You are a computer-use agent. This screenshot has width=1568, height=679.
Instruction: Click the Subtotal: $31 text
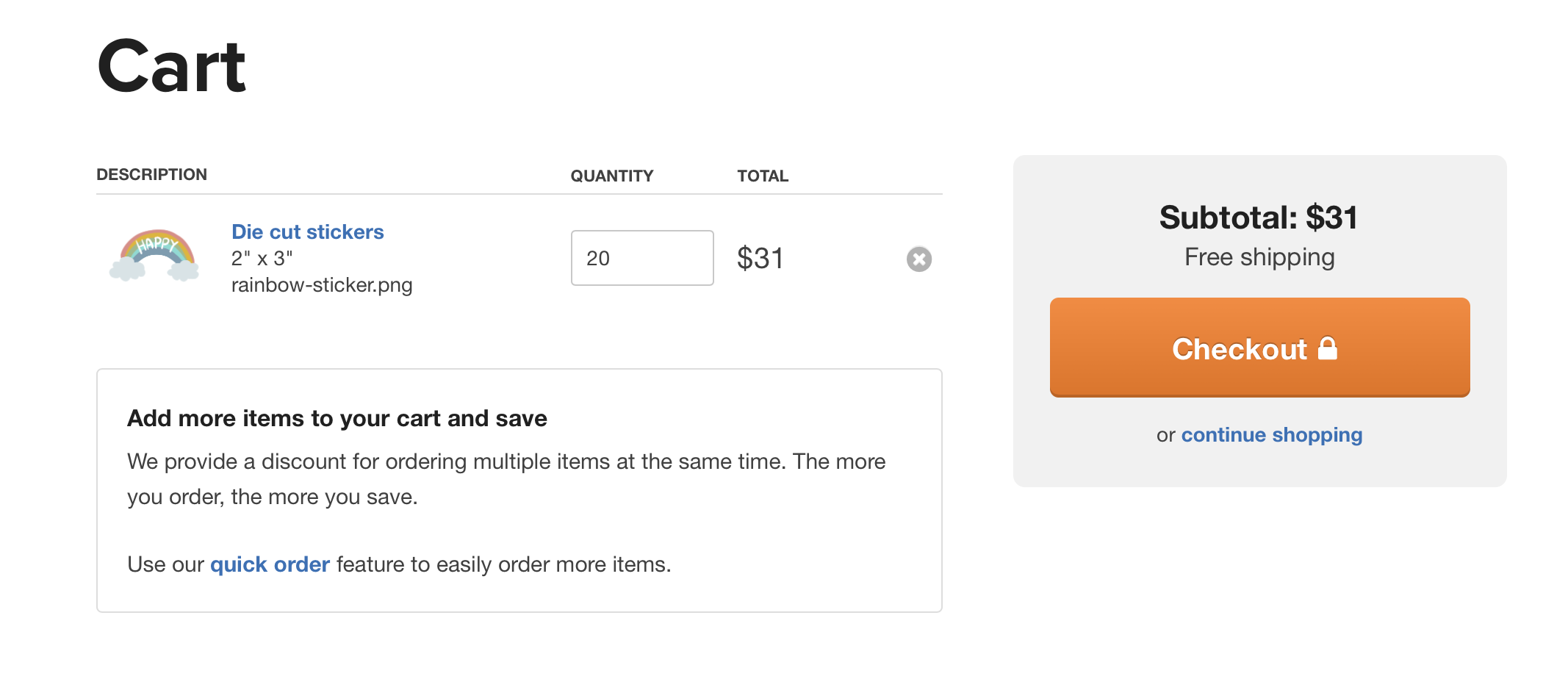click(1258, 218)
